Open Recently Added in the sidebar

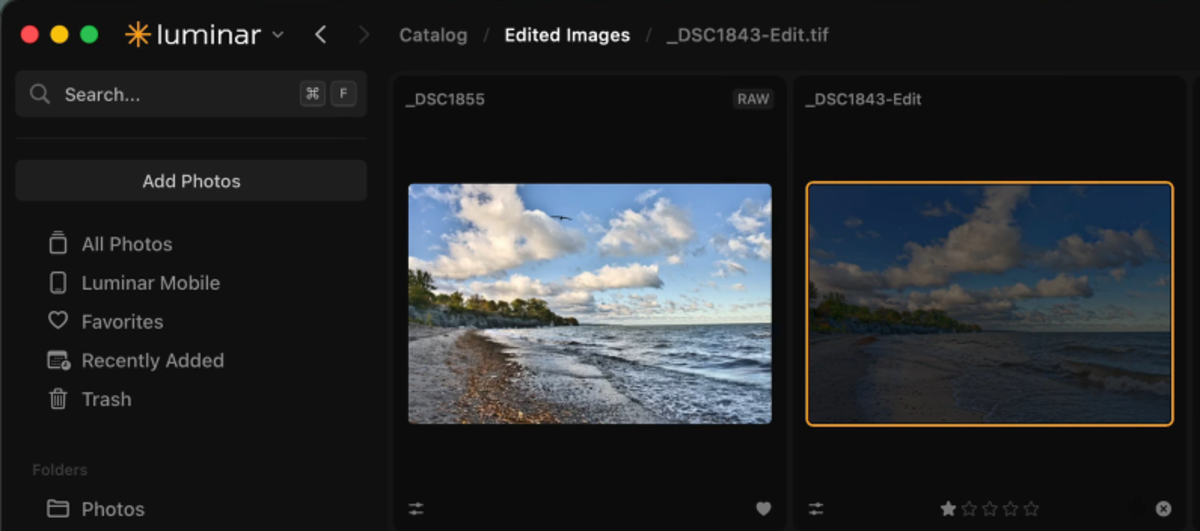click(153, 360)
